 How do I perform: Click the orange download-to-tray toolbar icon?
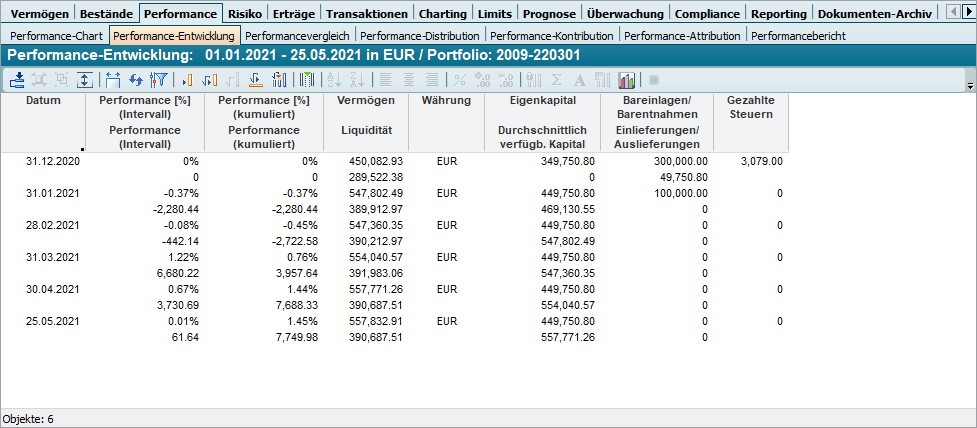click(x=255, y=80)
